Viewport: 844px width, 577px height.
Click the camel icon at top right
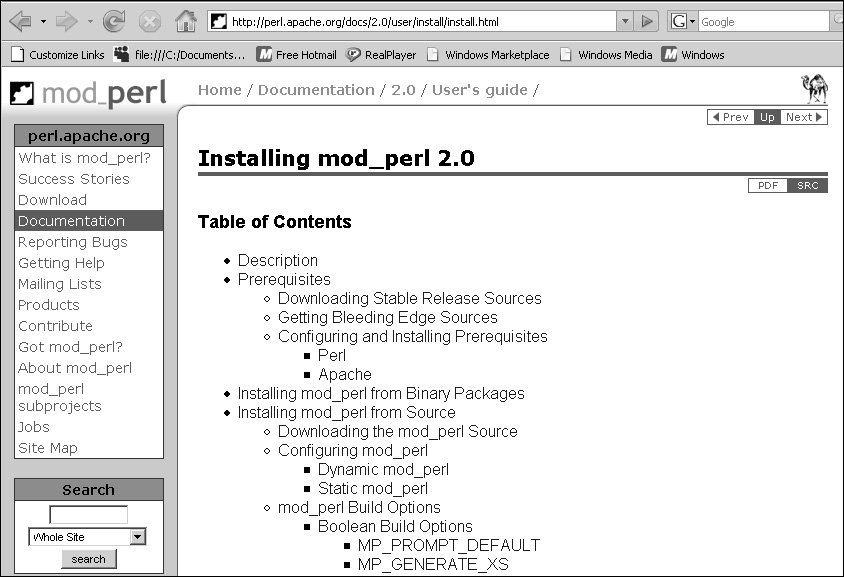coord(814,89)
